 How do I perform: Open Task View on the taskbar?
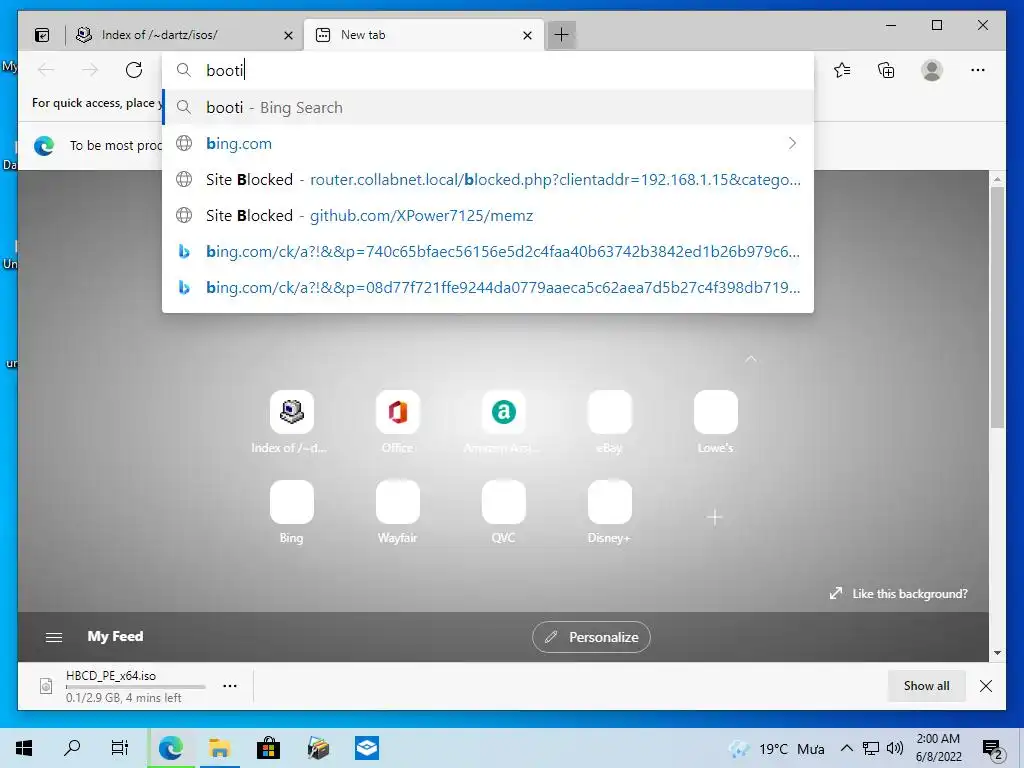[x=120, y=748]
